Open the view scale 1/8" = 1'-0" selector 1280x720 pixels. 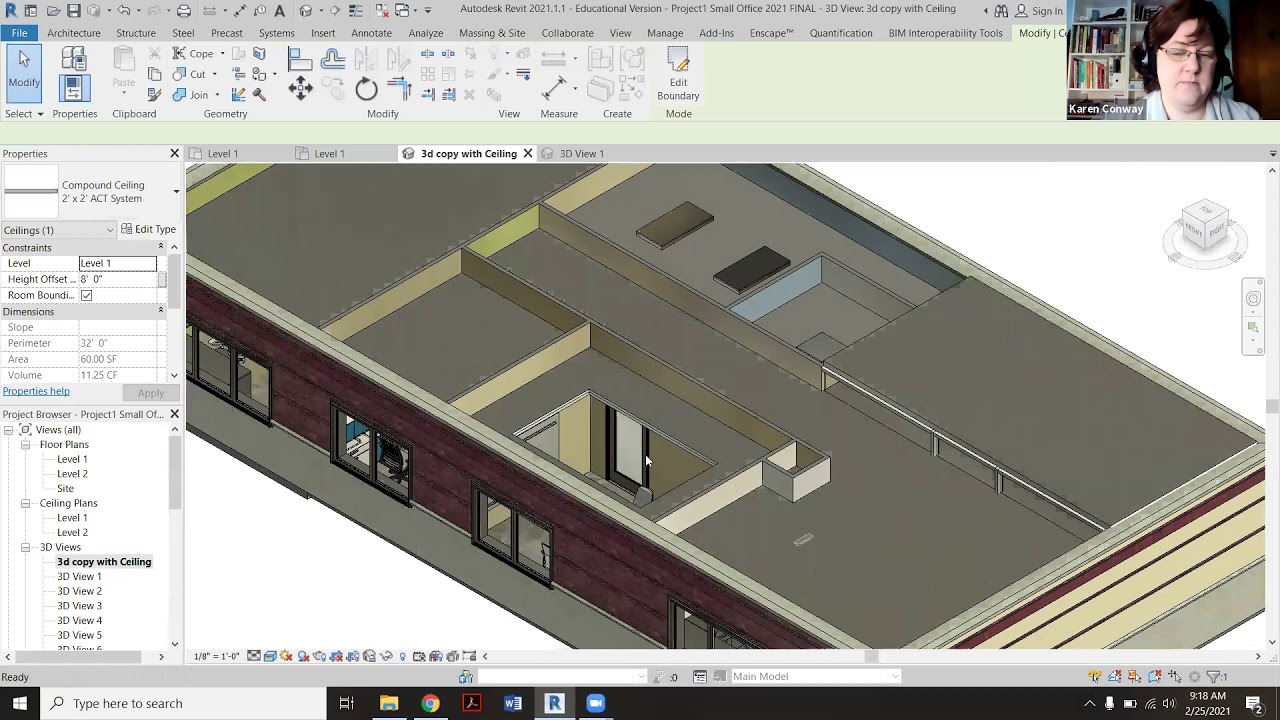click(217, 656)
